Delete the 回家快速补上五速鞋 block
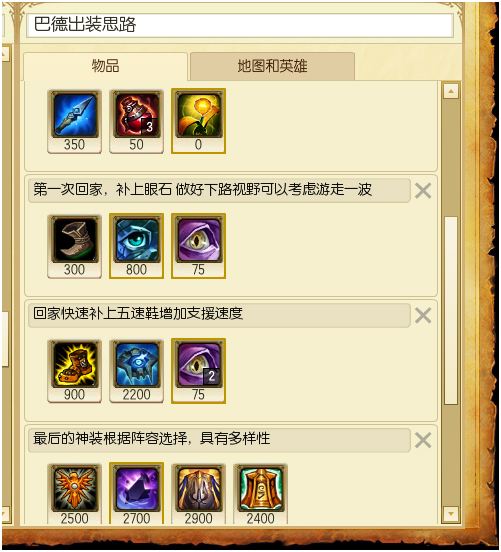The width and height of the screenshot is (501, 552). pyautogui.click(x=423, y=315)
